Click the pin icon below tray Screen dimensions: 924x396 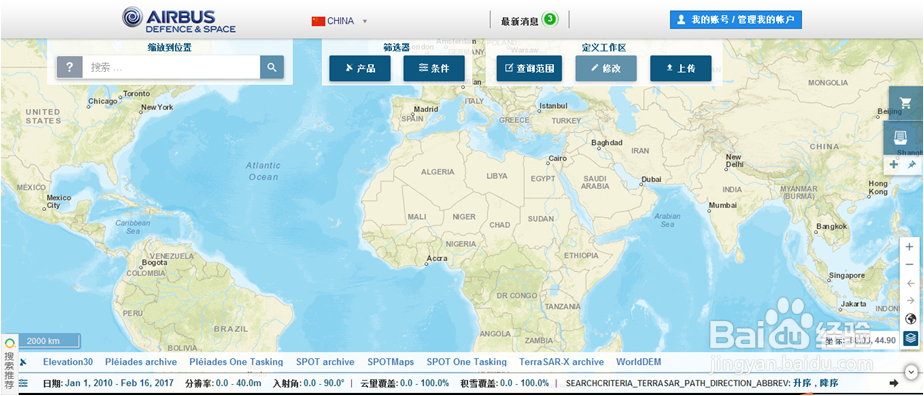point(912,164)
